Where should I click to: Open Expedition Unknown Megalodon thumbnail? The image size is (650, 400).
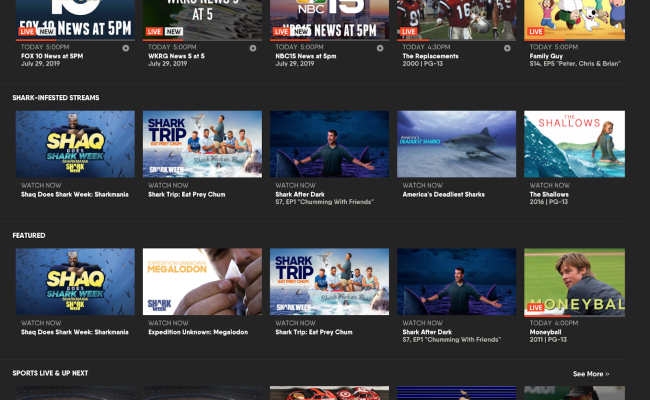pyautogui.click(x=202, y=281)
